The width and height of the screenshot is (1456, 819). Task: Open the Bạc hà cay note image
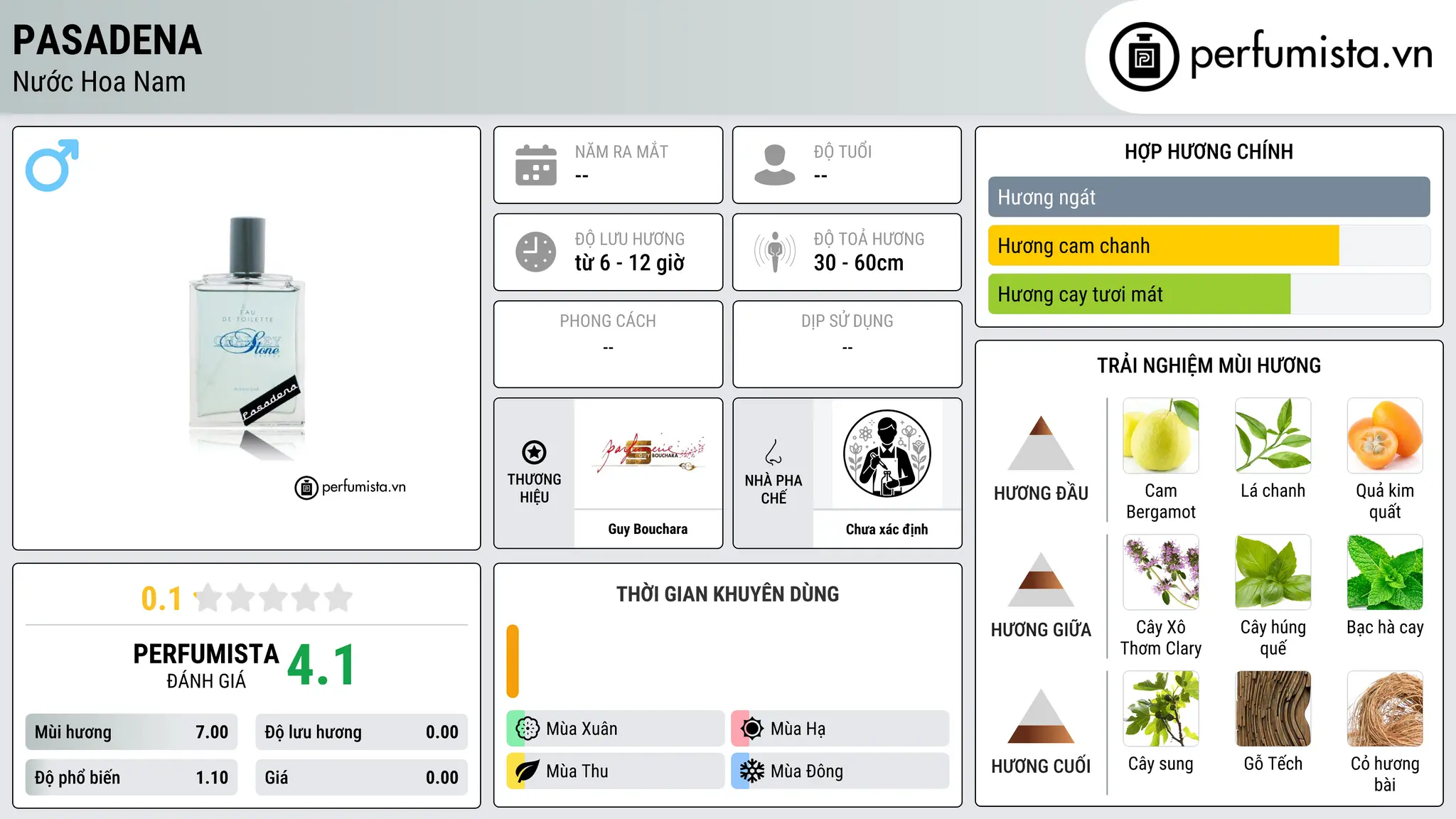point(1385,572)
